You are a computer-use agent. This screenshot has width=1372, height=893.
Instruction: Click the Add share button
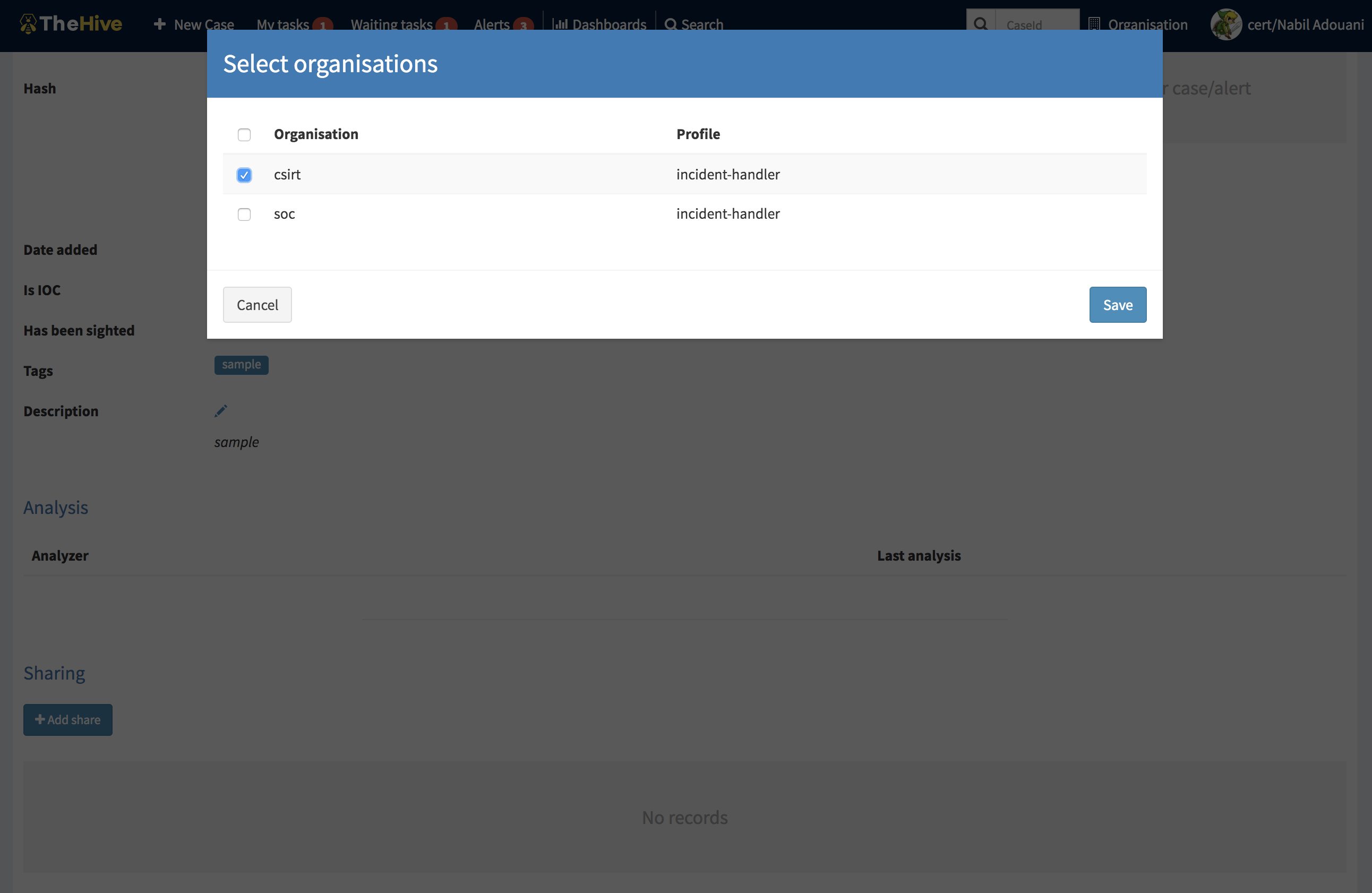(x=68, y=719)
